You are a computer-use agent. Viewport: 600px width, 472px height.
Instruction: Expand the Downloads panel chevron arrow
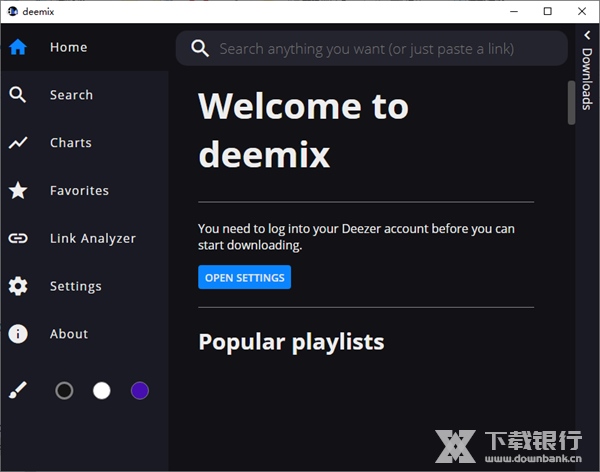(587, 35)
